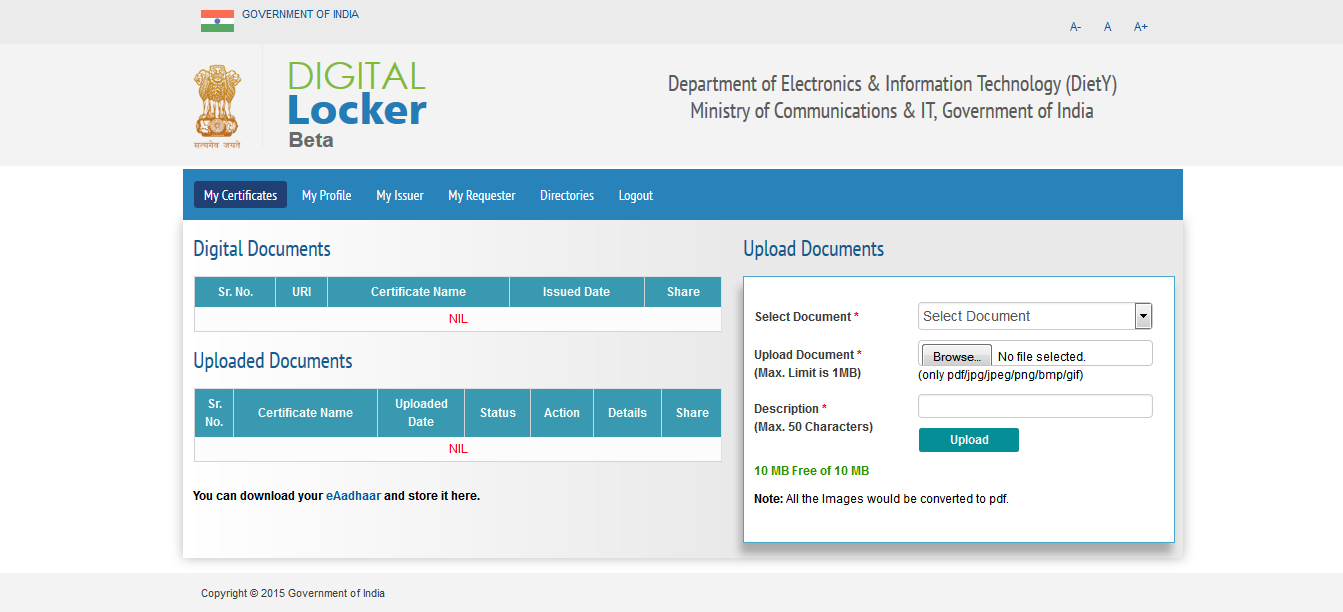Click the dropdown arrow of Select Document
The width and height of the screenshot is (1343, 612).
pyautogui.click(x=1143, y=316)
